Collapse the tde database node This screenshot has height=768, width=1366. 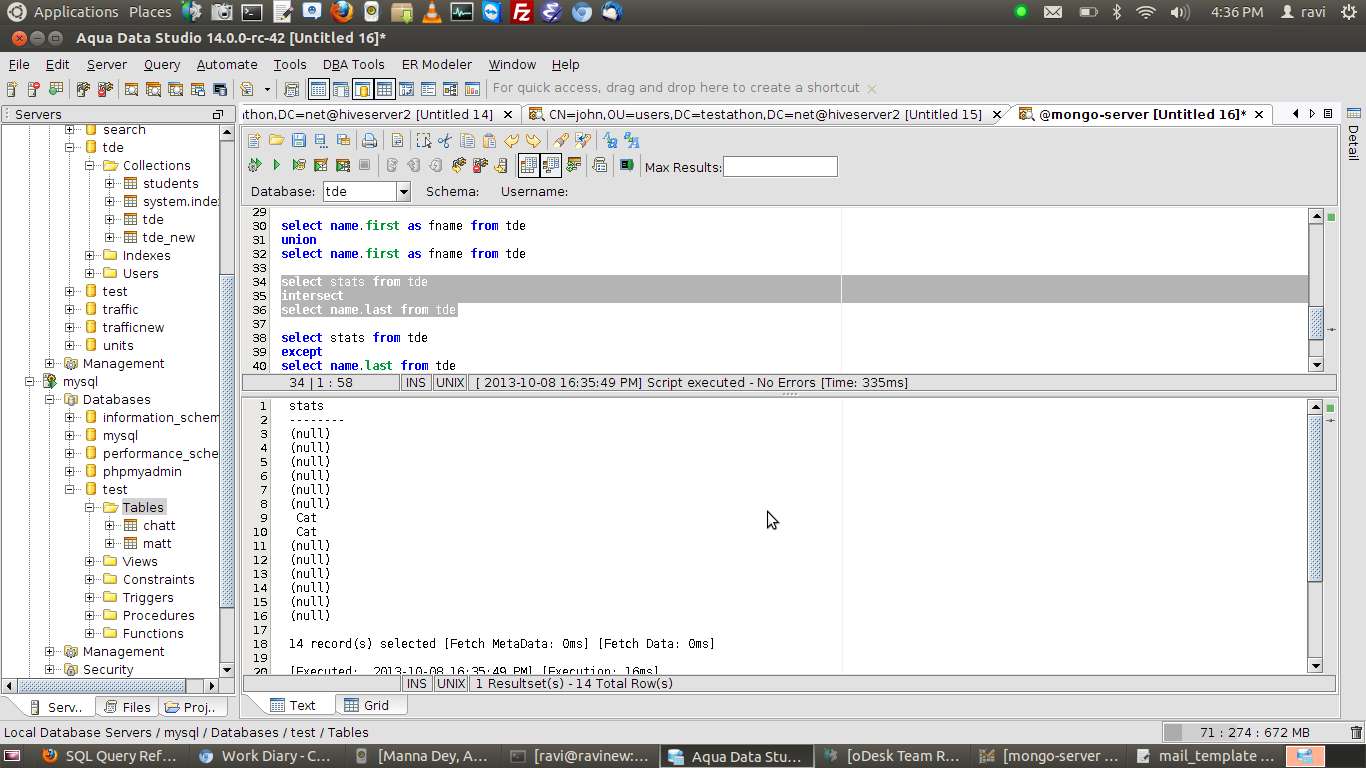tap(71, 147)
